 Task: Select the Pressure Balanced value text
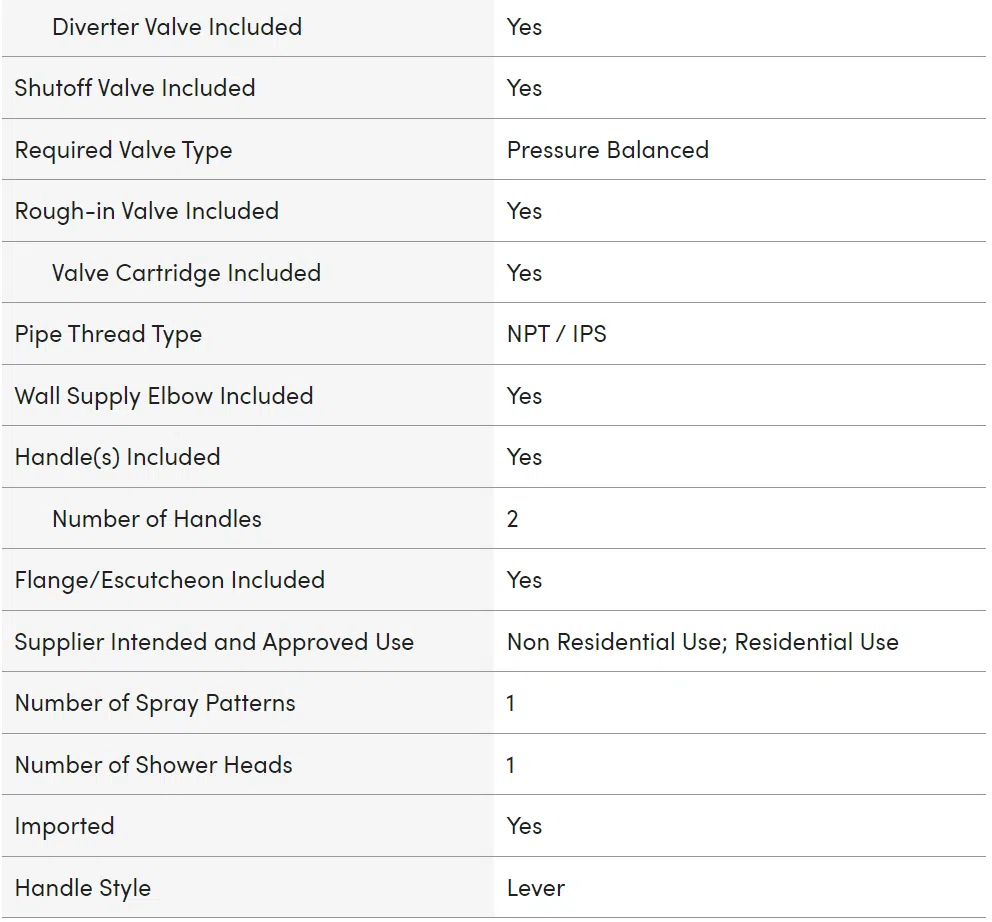[608, 150]
